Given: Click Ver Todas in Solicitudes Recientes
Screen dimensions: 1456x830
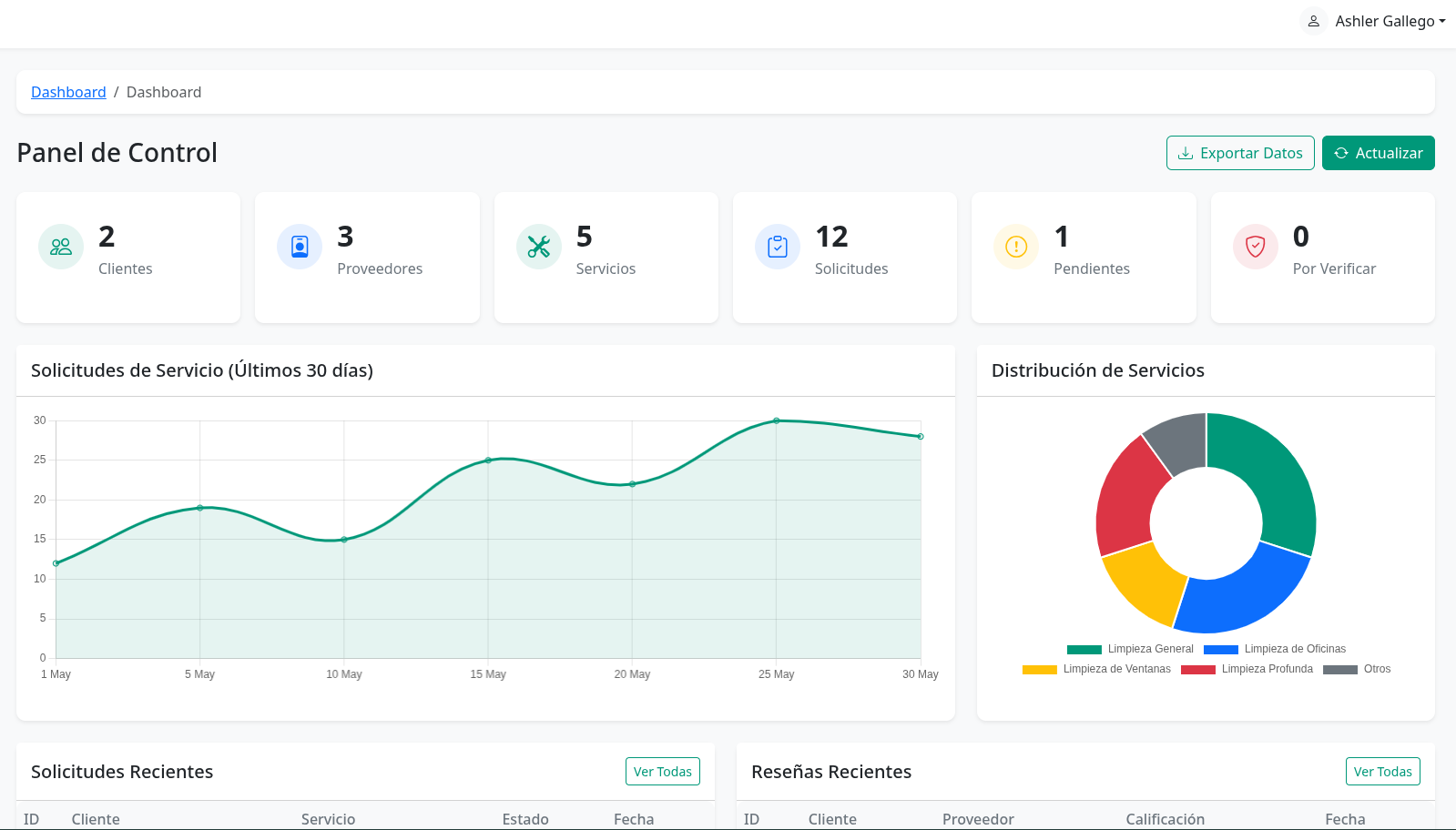Looking at the screenshot, I should pyautogui.click(x=662, y=772).
